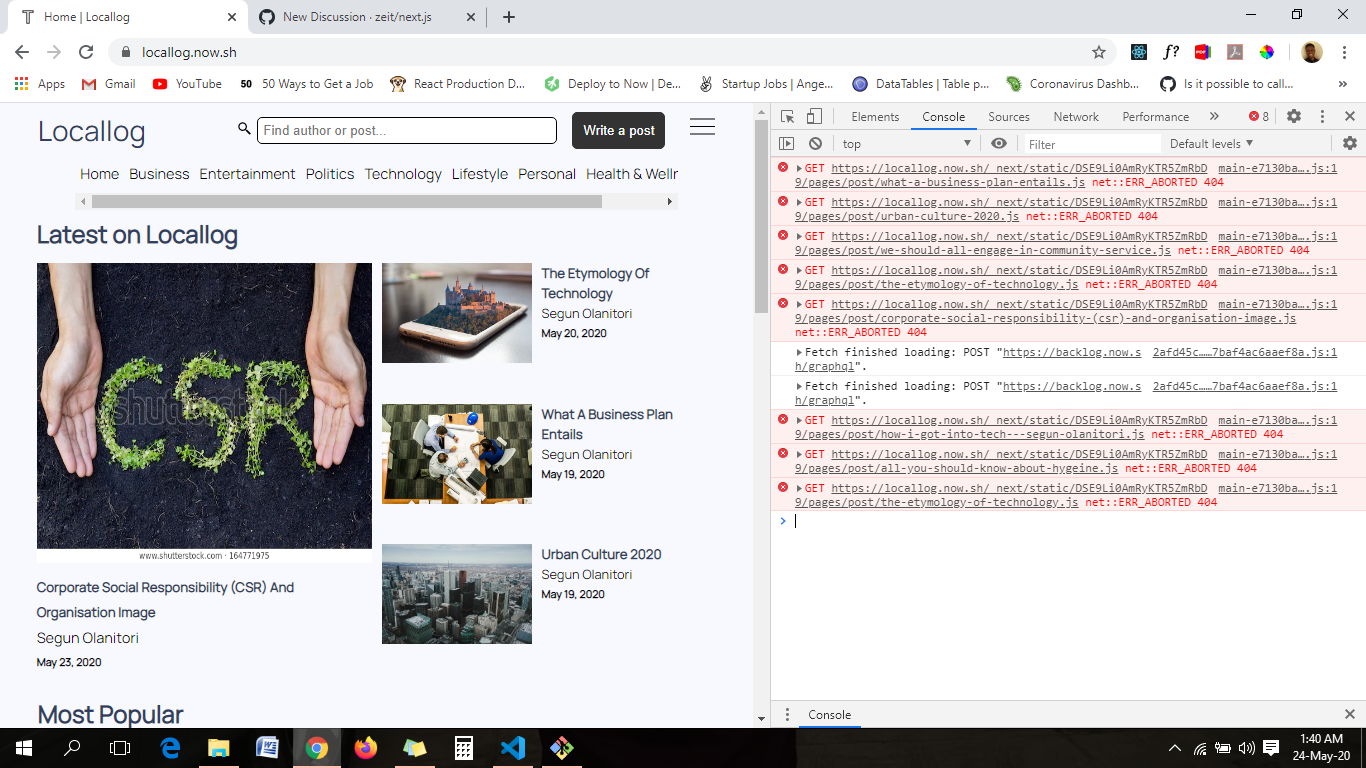1366x768 pixels.
Task: Switch to the Network panel
Action: point(1076,117)
